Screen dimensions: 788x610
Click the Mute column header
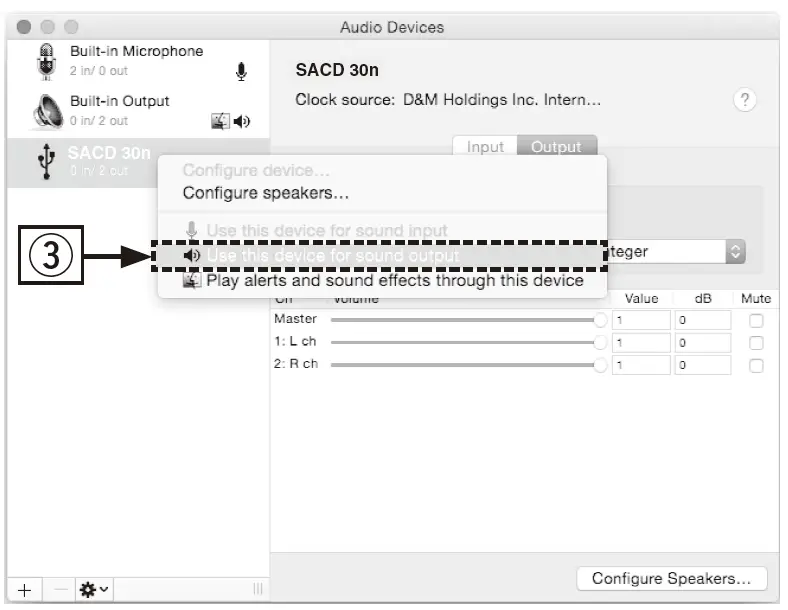click(x=756, y=298)
